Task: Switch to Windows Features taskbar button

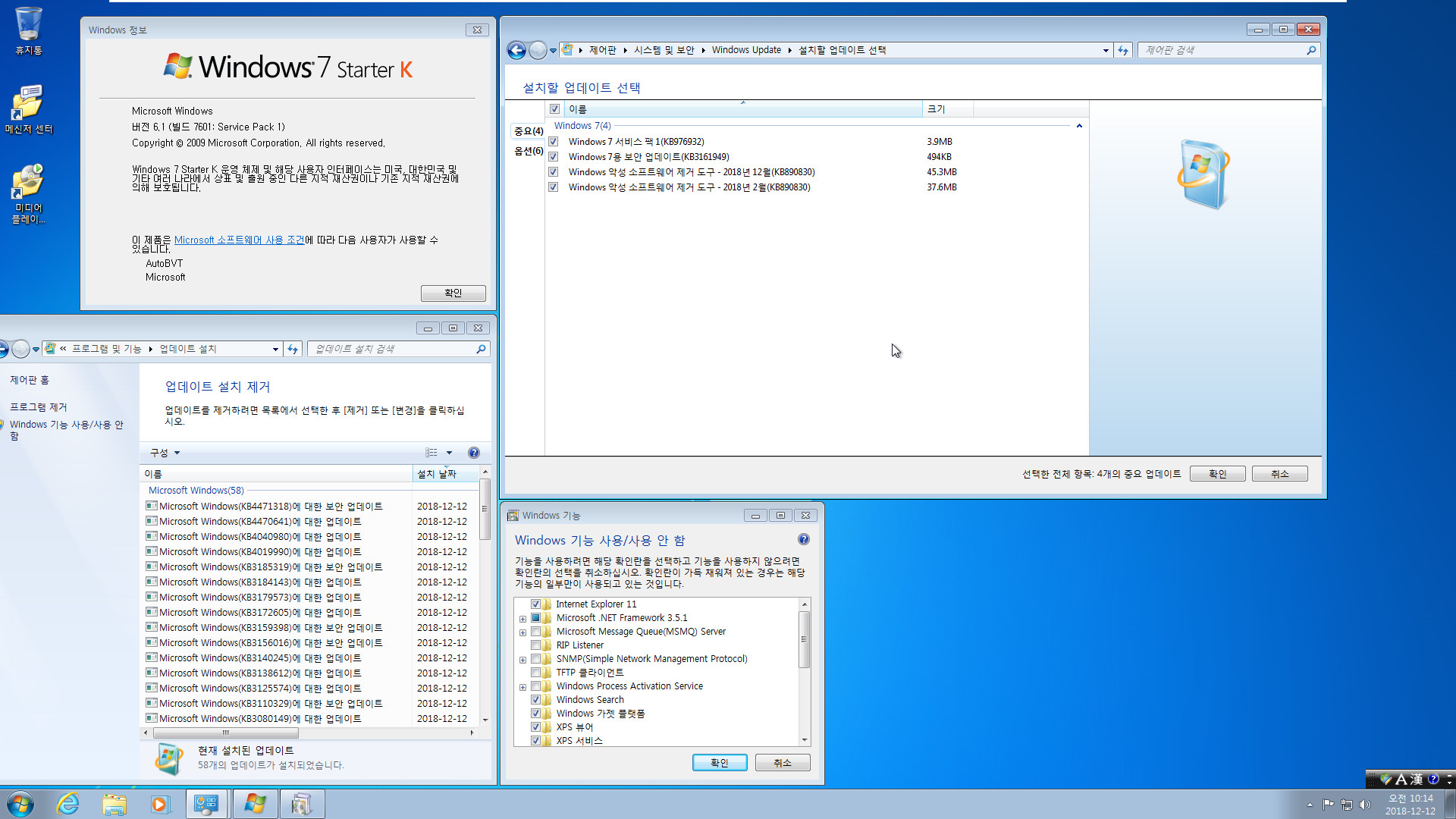Action: click(302, 804)
